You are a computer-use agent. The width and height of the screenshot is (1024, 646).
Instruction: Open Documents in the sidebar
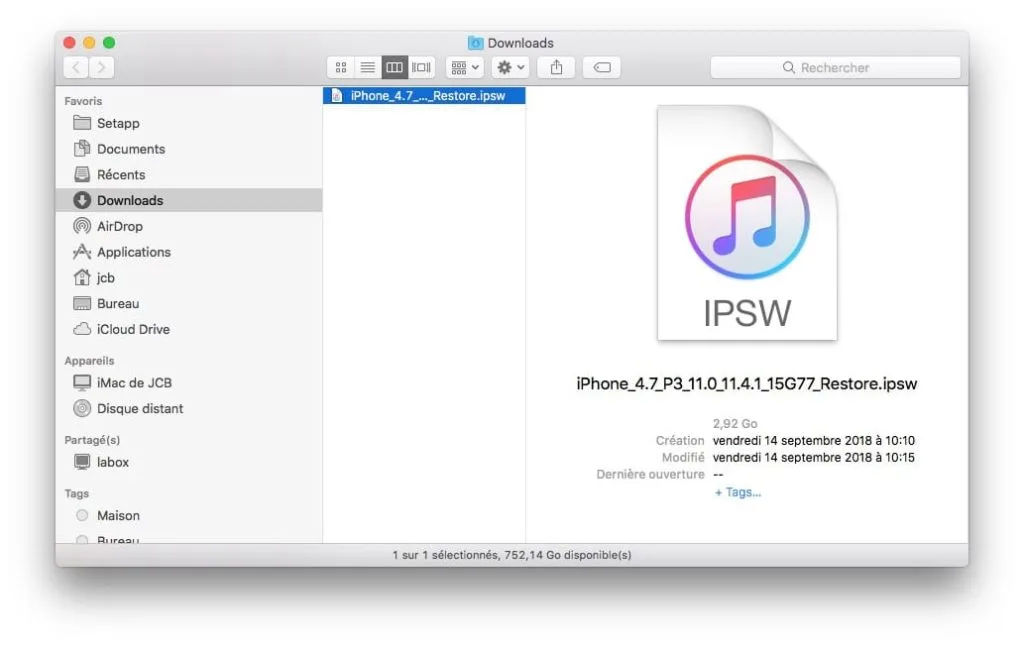[189, 149]
